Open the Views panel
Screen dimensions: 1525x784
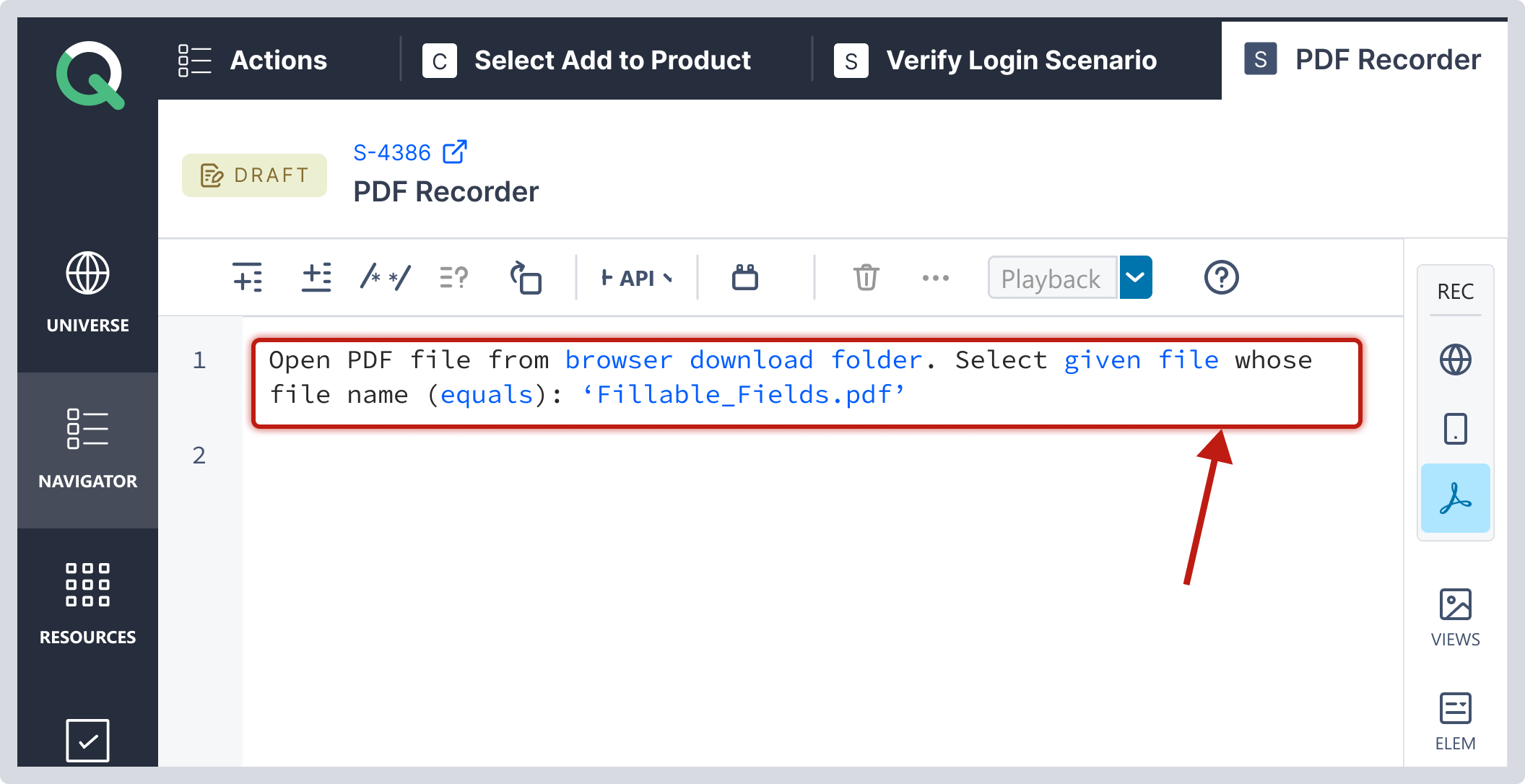1456,618
